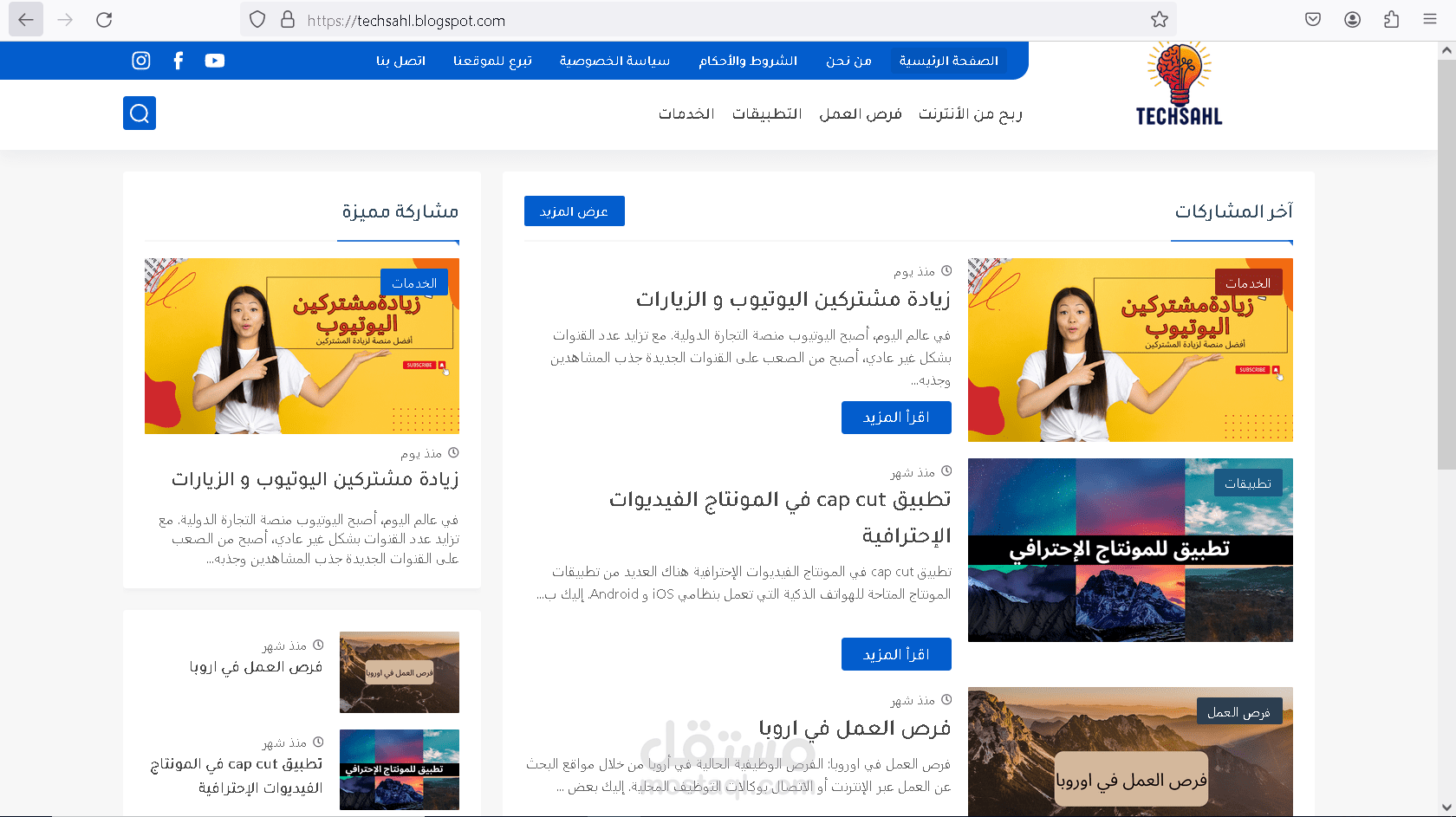Click the cap cut montage app thumbnail
The image size is (1456, 817).
(1130, 550)
